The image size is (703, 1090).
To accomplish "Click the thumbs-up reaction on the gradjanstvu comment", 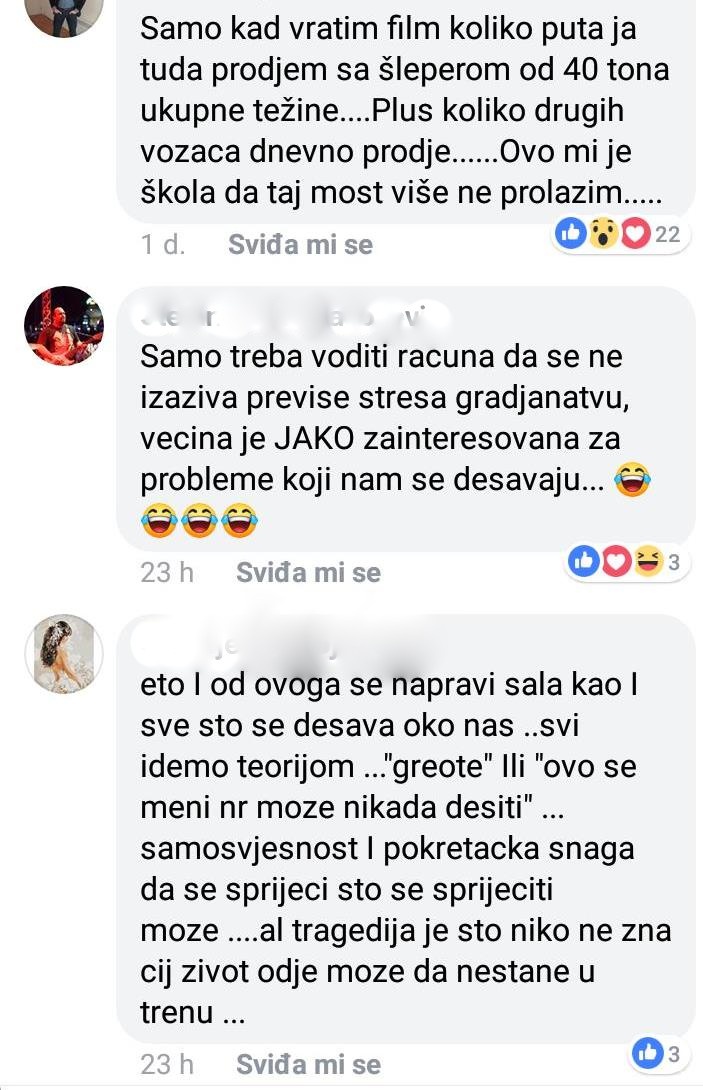I will click(584, 561).
